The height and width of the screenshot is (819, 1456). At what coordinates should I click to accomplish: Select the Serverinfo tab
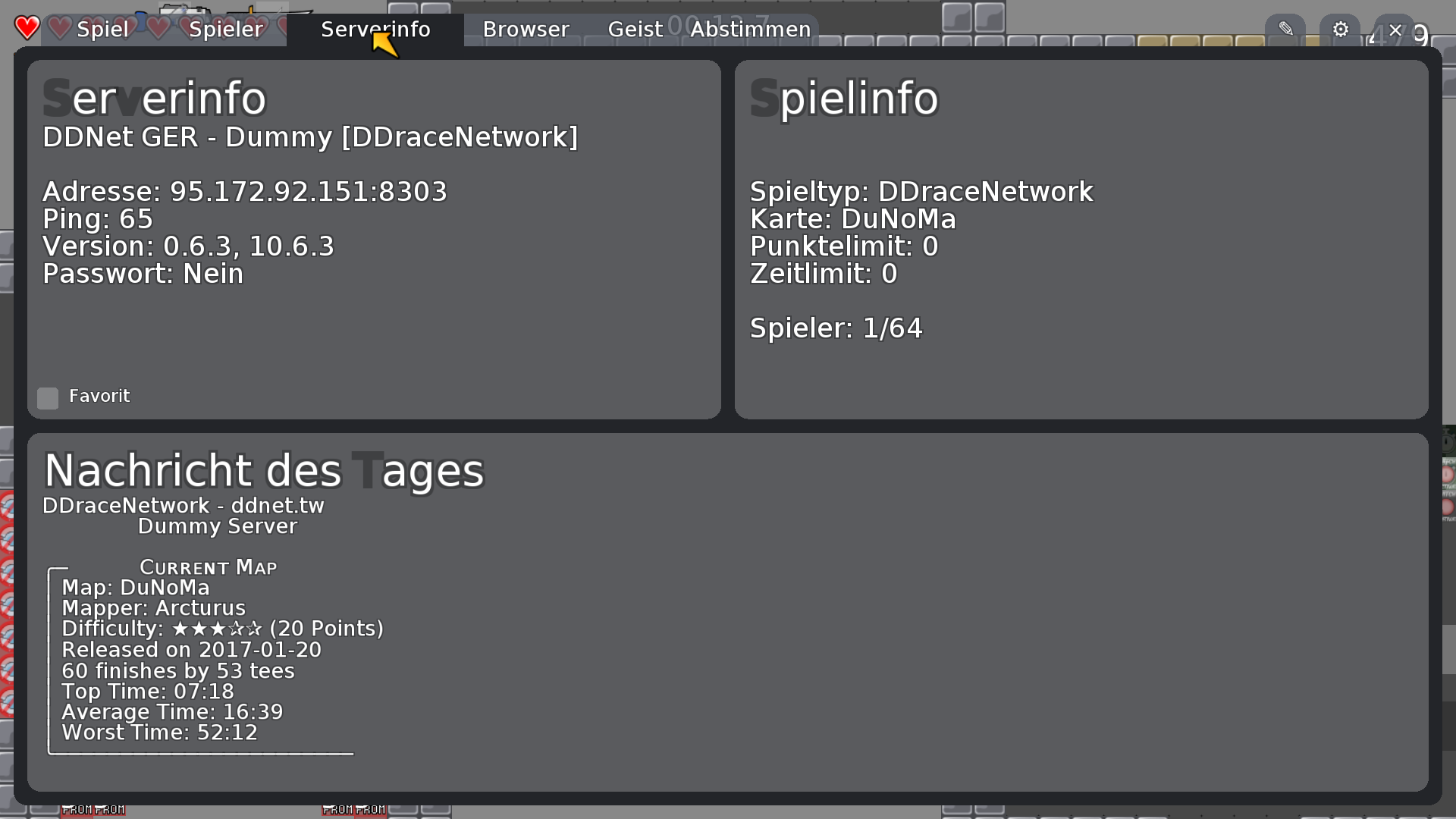point(375,30)
